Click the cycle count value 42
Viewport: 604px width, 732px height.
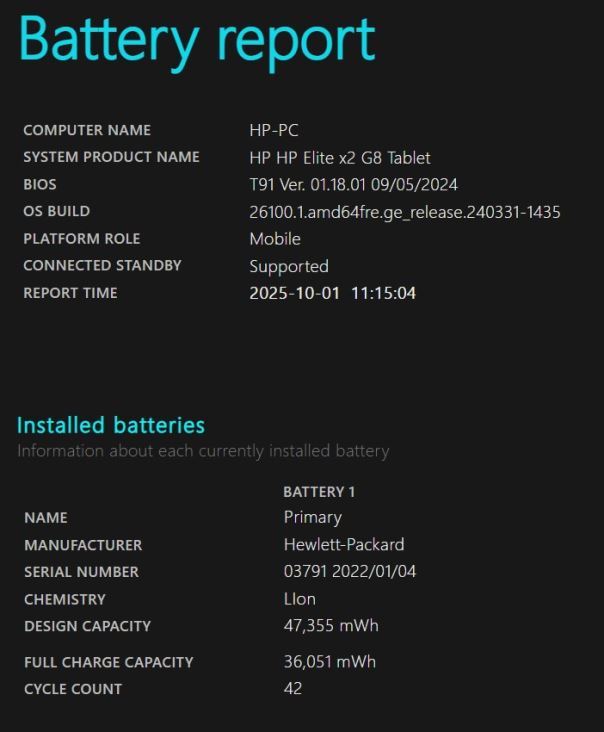(x=293, y=689)
